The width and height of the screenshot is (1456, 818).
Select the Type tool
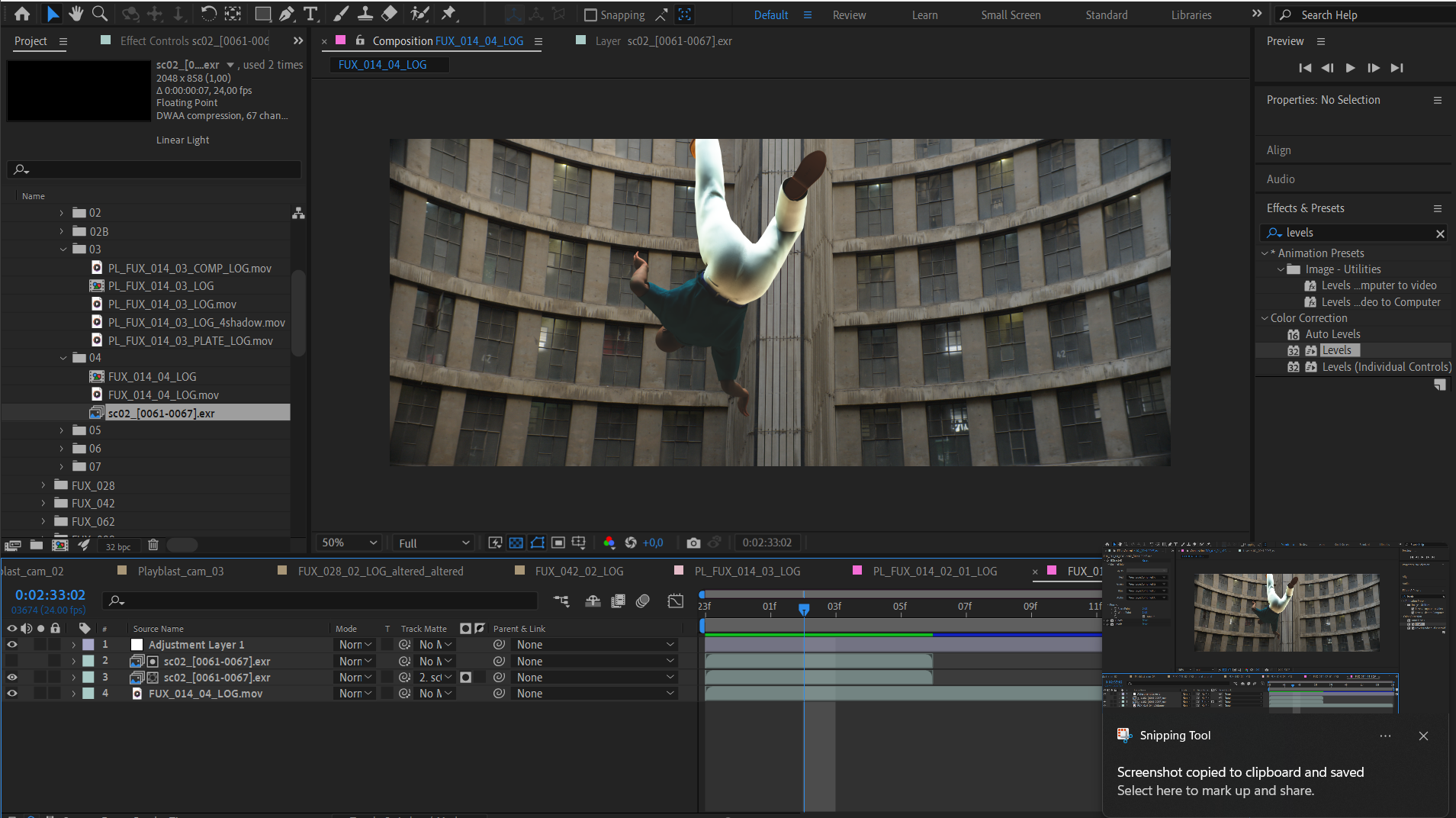click(x=310, y=14)
